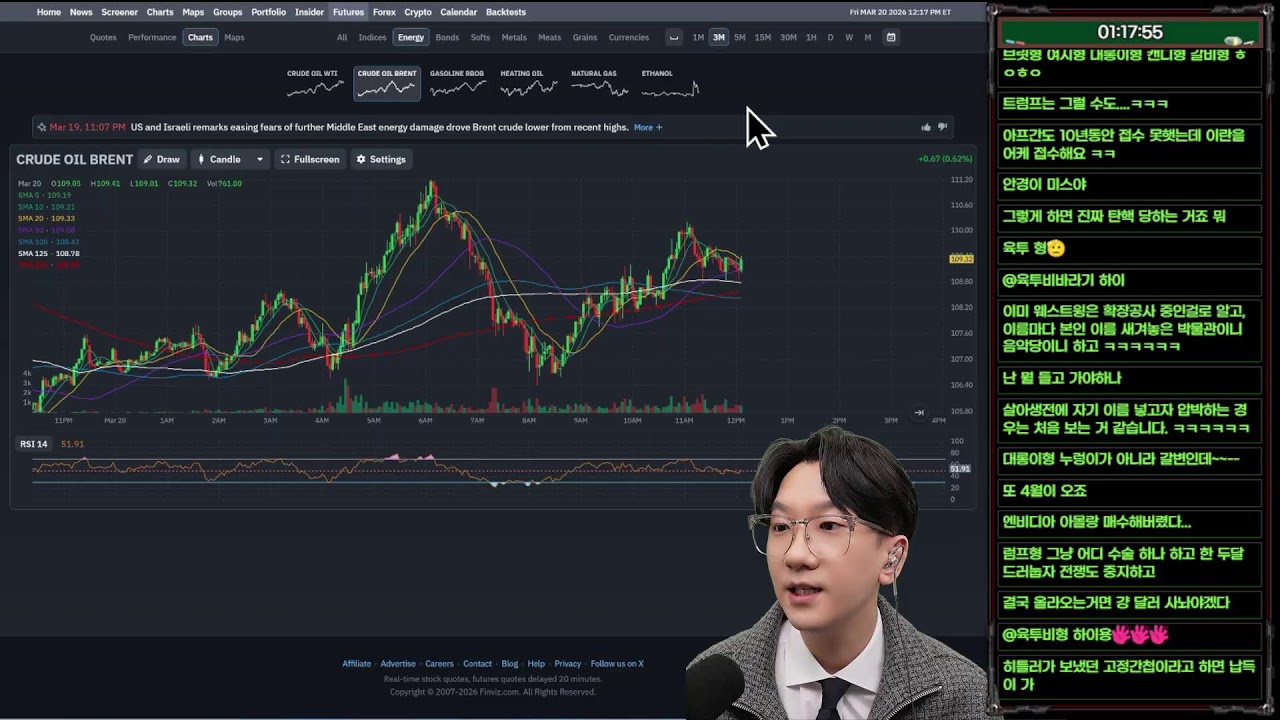The width and height of the screenshot is (1280, 720).
Task: Open the Help footer link
Action: [536, 664]
